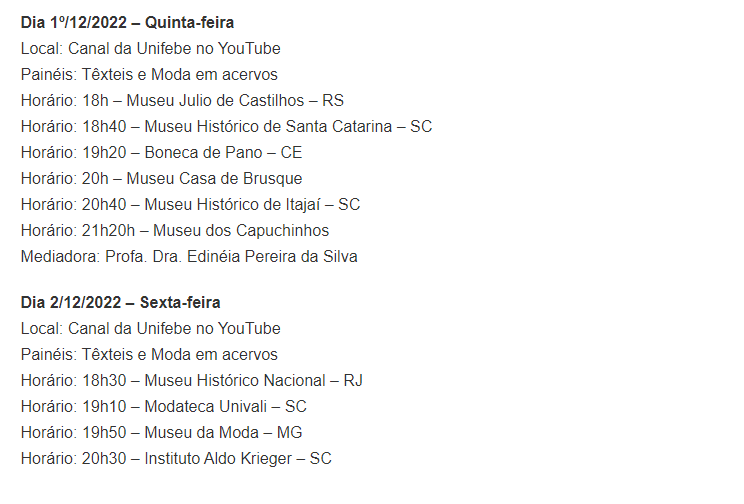Viewport: 744px width, 504px height.
Task: Click second Painéis: Têxteis e Moda em acervos
Action: (x=149, y=355)
